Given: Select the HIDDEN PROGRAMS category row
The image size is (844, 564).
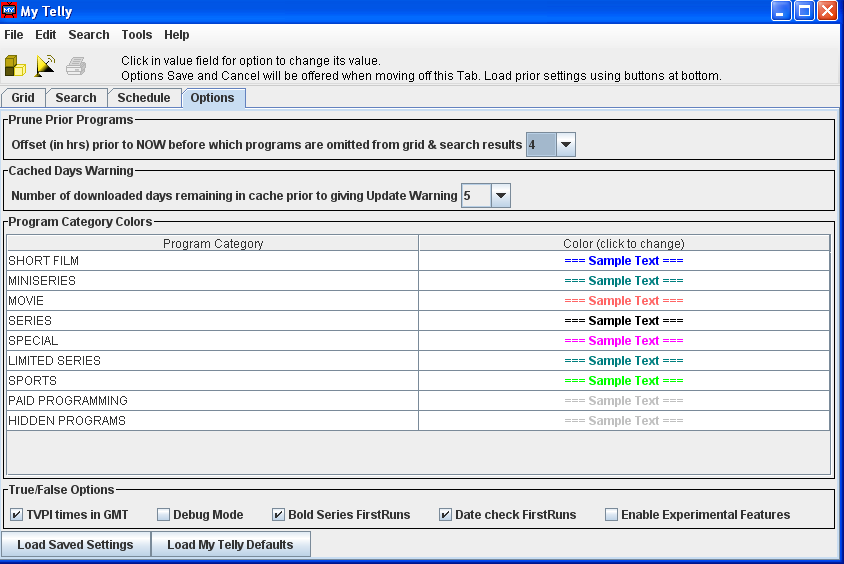Looking at the screenshot, I should 212,421.
